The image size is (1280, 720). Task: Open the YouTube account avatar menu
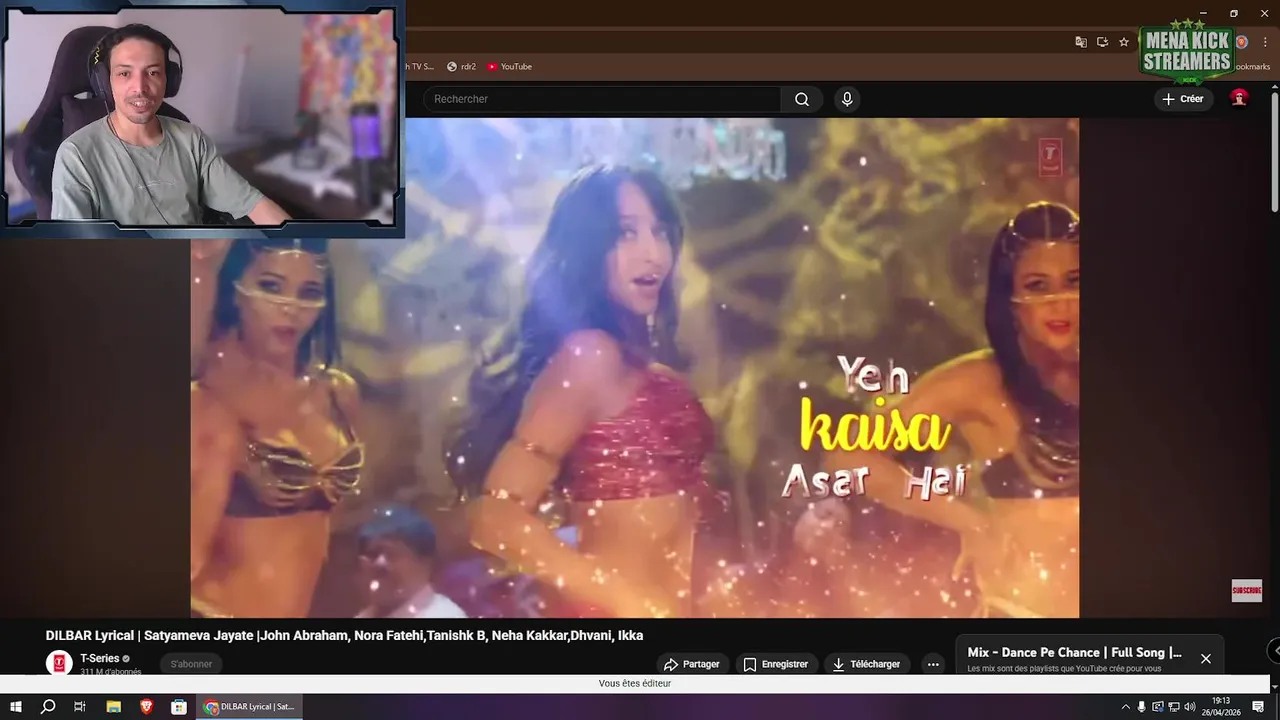point(1239,98)
